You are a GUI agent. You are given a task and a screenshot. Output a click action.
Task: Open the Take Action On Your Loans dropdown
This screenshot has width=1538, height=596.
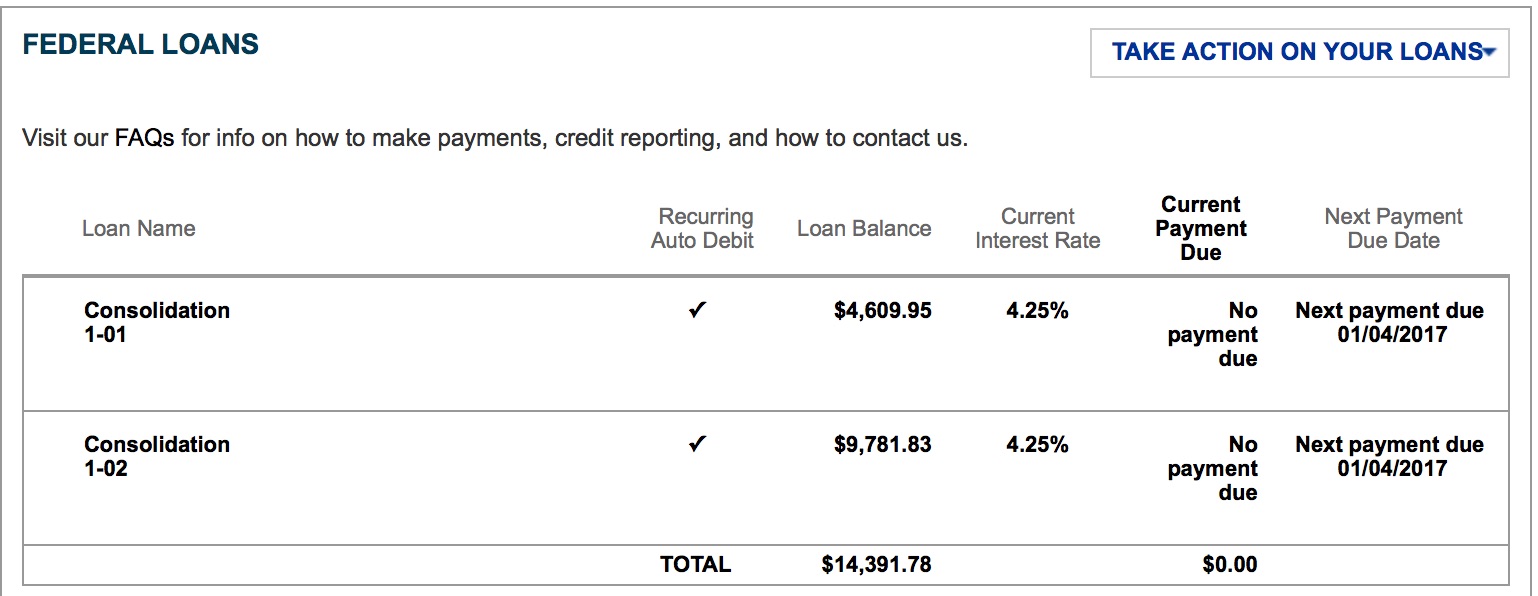(1296, 52)
